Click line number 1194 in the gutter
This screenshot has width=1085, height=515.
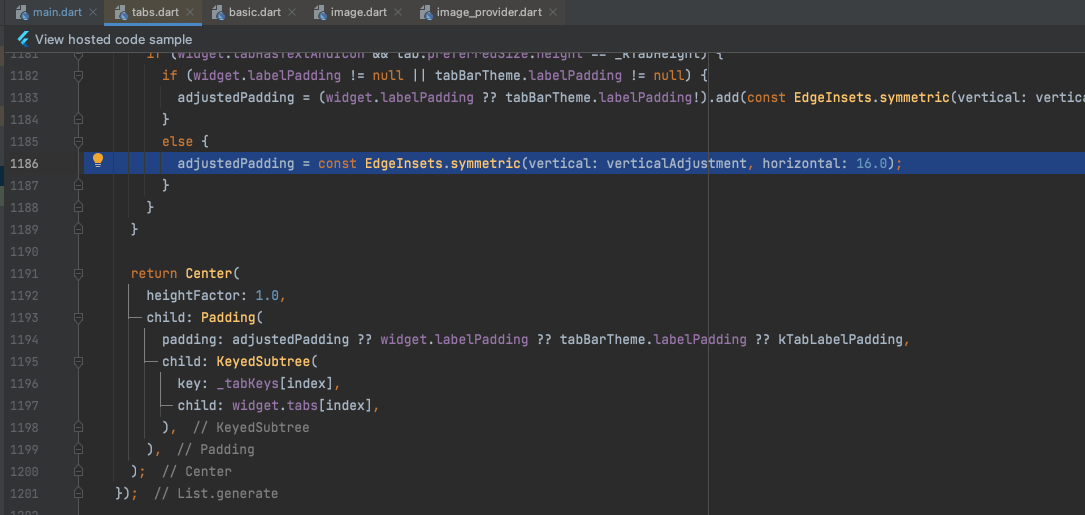[x=25, y=339]
